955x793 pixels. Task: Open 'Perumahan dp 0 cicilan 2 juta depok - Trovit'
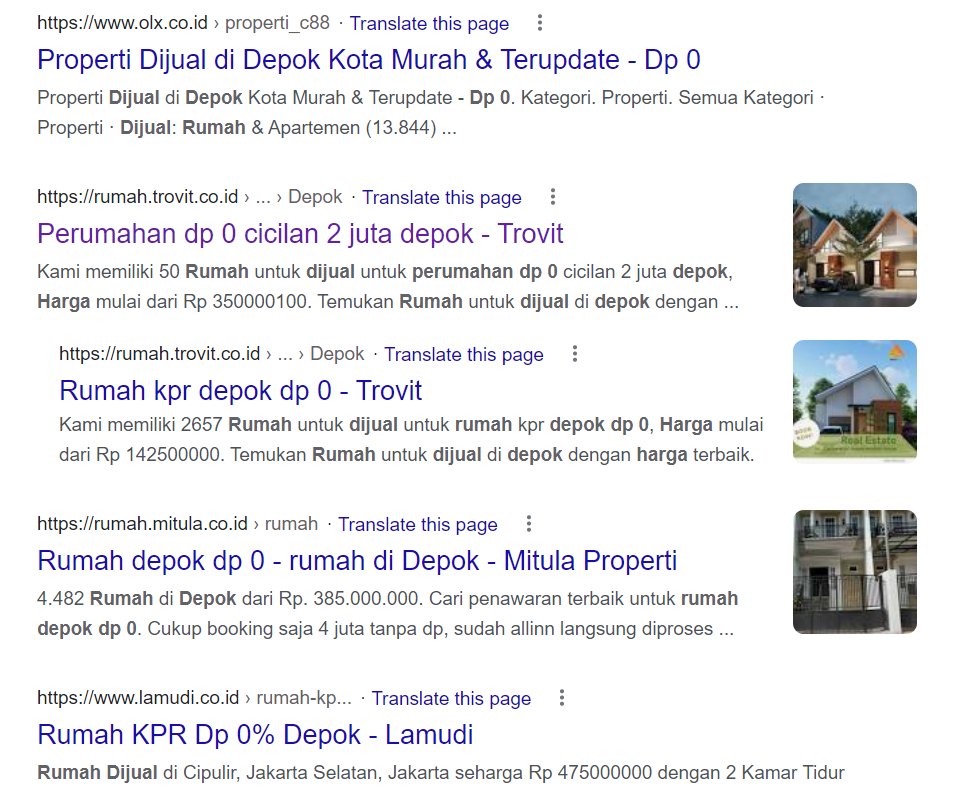click(300, 234)
